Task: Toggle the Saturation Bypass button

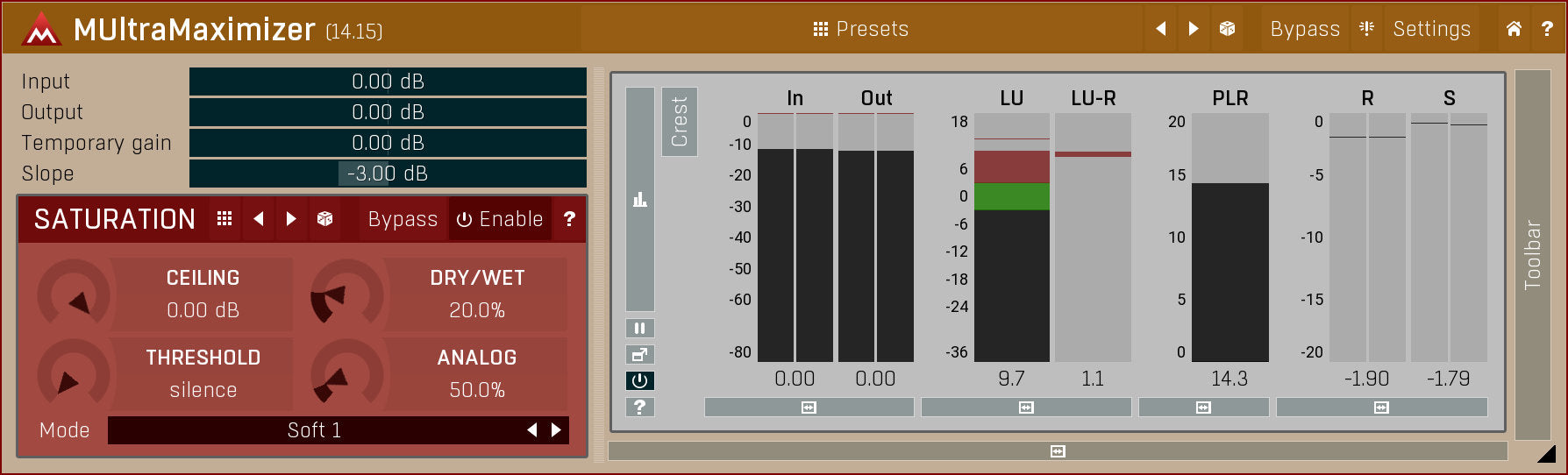Action: tap(403, 219)
